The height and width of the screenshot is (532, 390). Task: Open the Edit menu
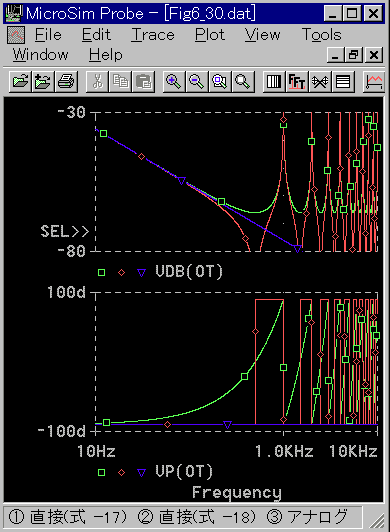[x=96, y=35]
